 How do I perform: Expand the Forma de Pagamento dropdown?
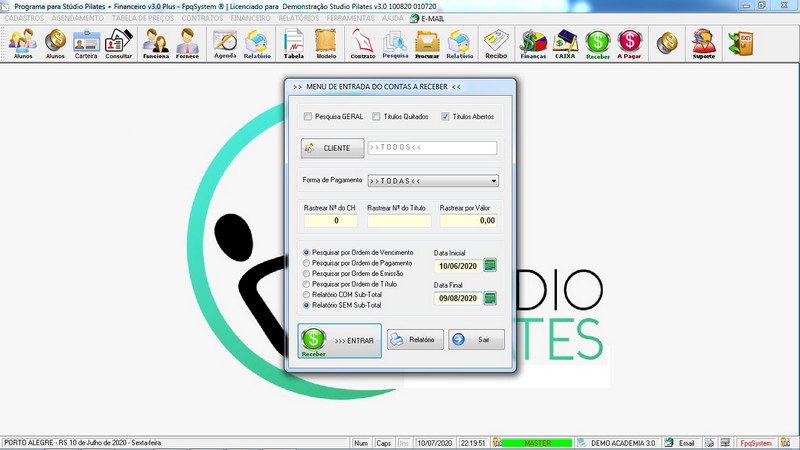tap(493, 181)
